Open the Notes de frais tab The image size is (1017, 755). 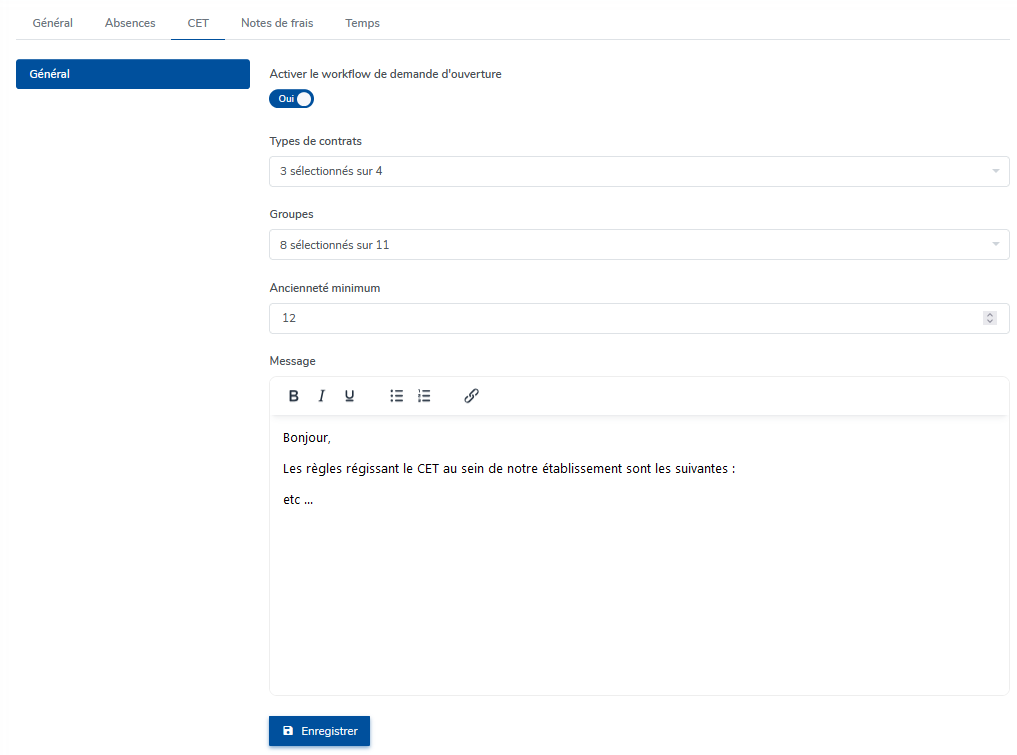277,23
